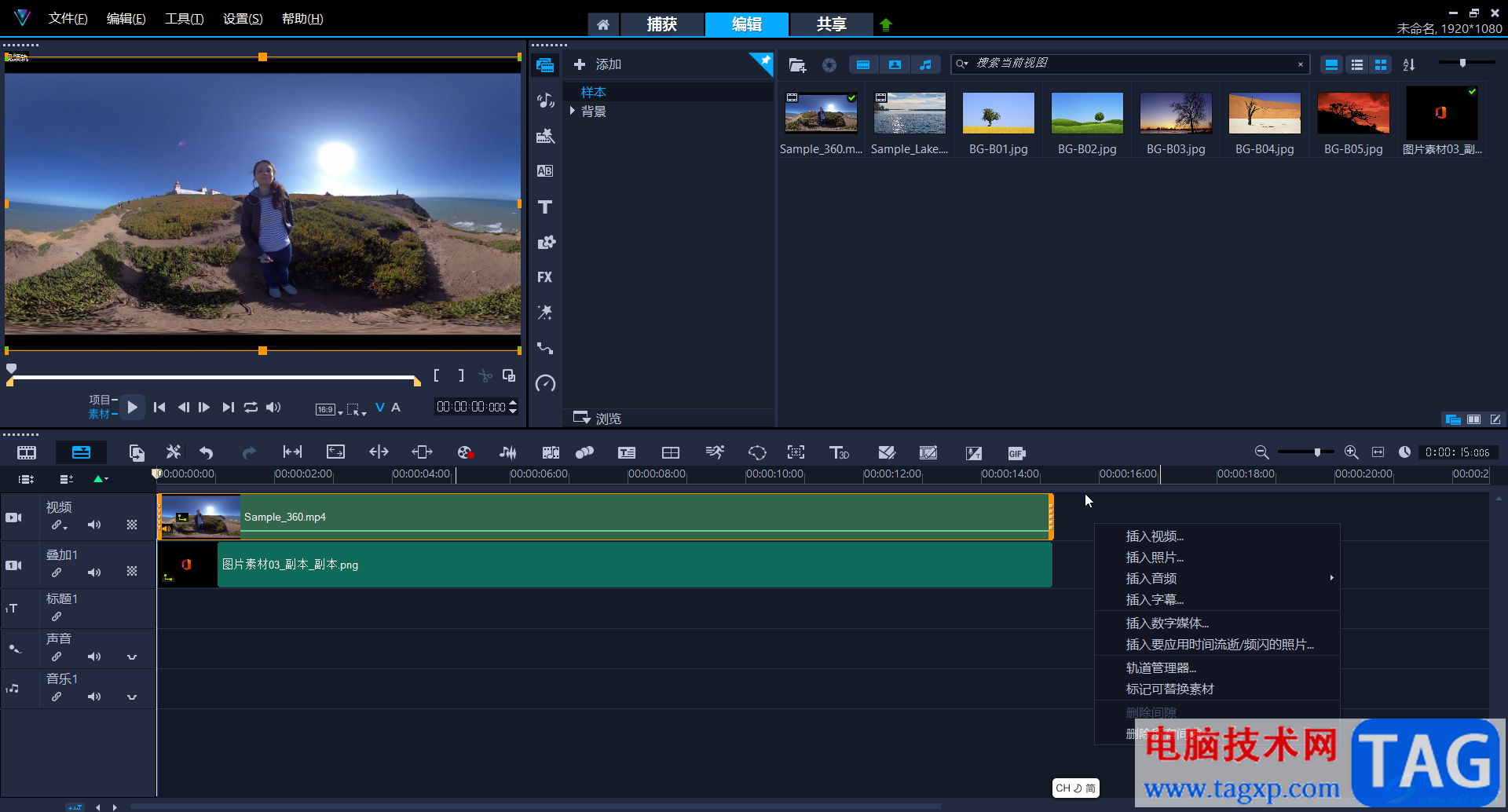Click the Browse button
The height and width of the screenshot is (812, 1508).
pos(597,418)
